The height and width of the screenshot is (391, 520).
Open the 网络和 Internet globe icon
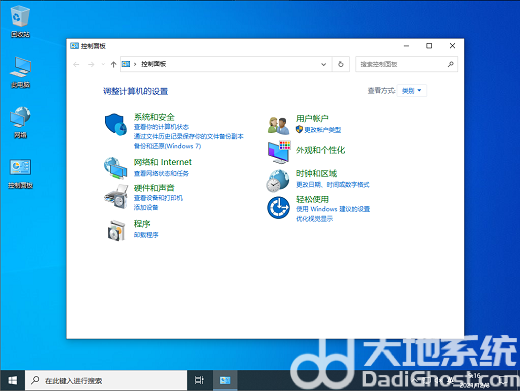click(x=115, y=168)
